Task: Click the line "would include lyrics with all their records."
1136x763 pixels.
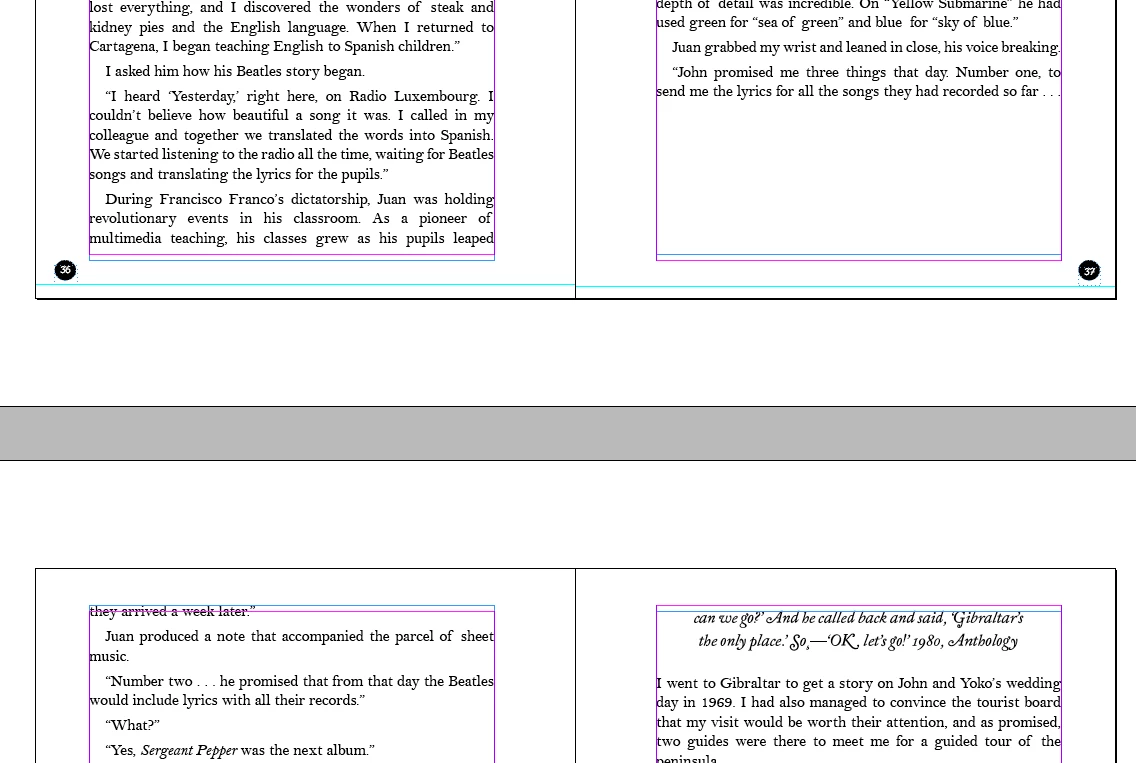Action: 227,700
